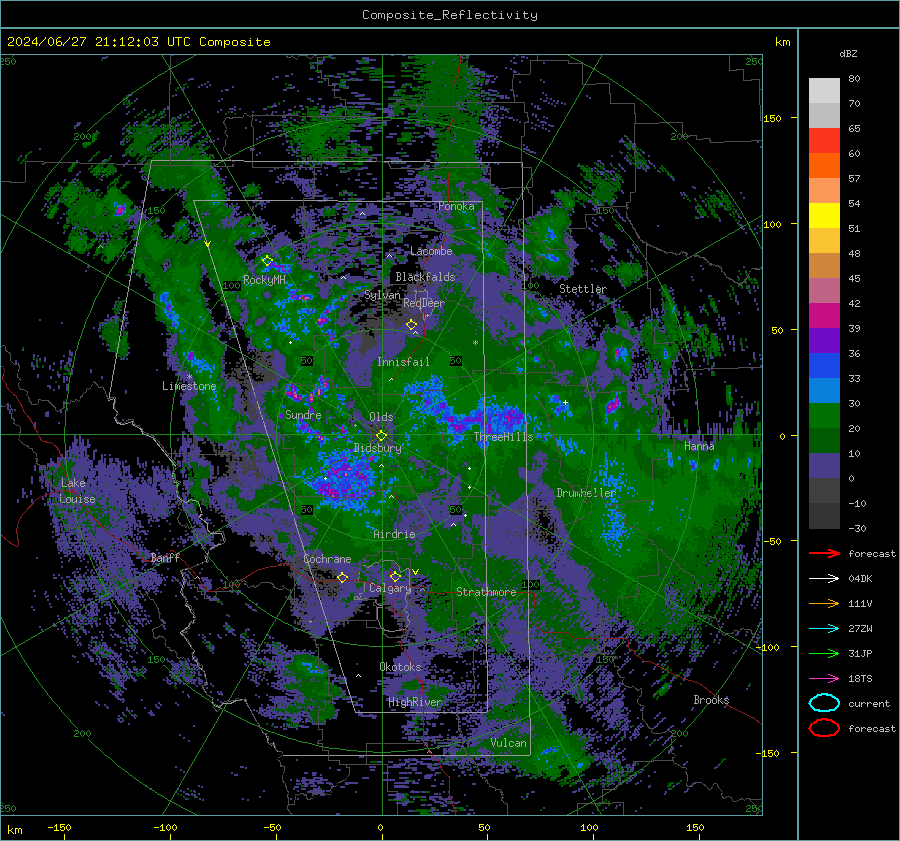Click the ThreeHills label
900x841 pixels.
(x=503, y=437)
